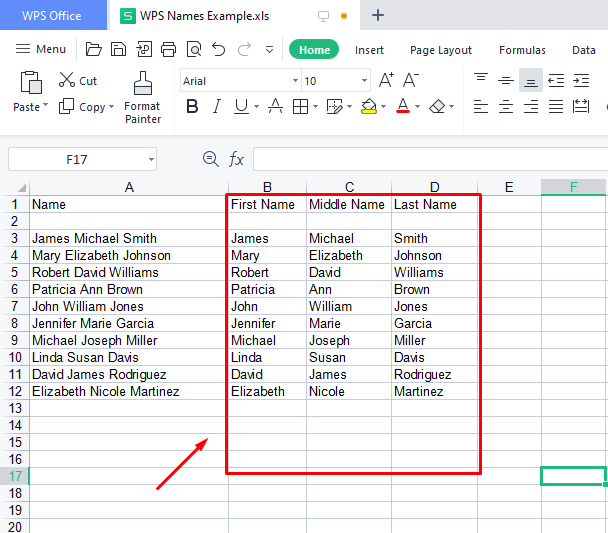Switch to WPS Office home tab
Viewport: 608px width, 533px height.
click(53, 15)
